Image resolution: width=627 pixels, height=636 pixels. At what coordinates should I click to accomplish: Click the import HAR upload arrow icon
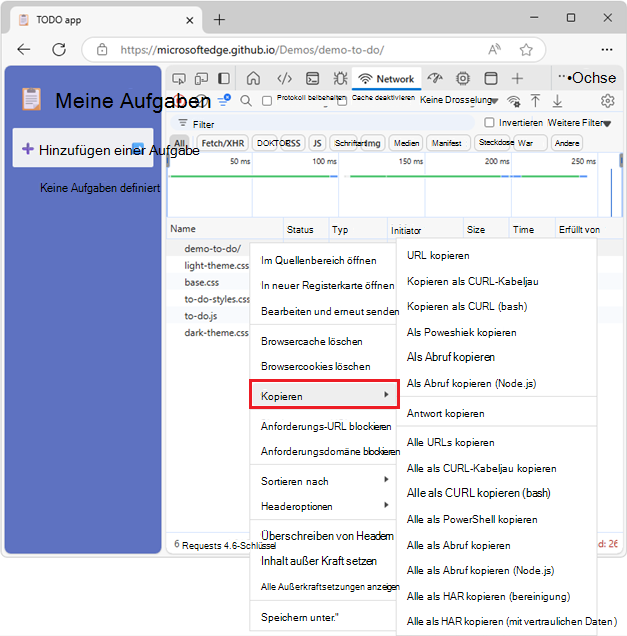tap(535, 101)
